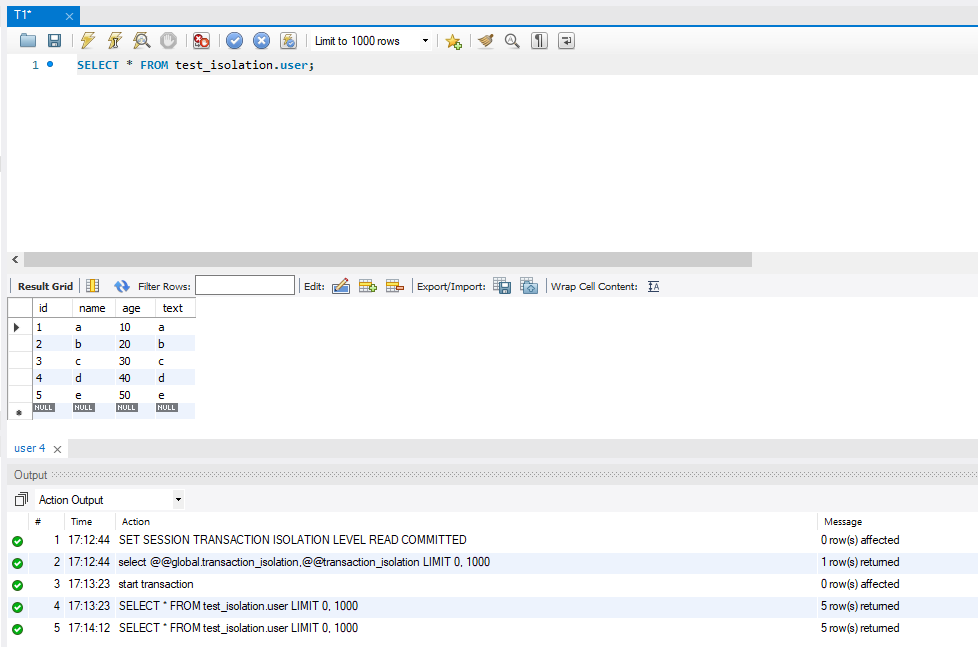Select the start transaction log entry
The width and height of the screenshot is (978, 647).
click(x=493, y=584)
